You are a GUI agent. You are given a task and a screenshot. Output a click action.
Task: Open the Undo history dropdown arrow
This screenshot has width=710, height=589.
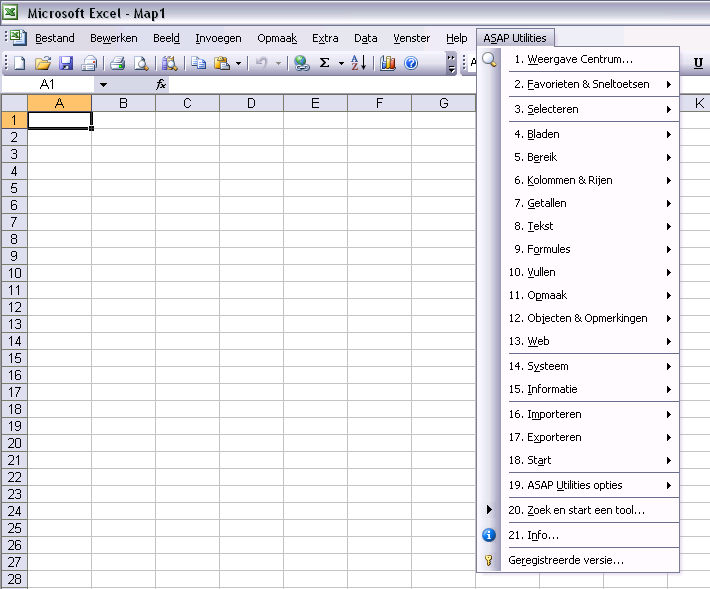(x=278, y=63)
